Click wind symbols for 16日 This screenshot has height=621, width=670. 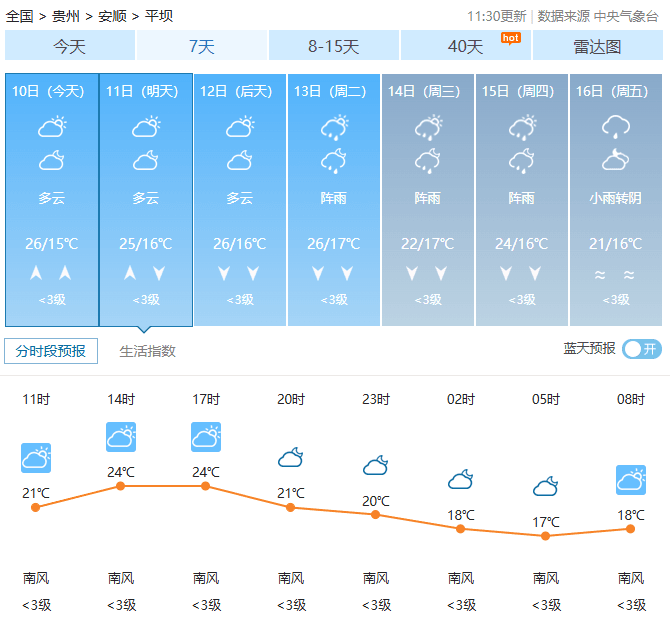coord(615,274)
